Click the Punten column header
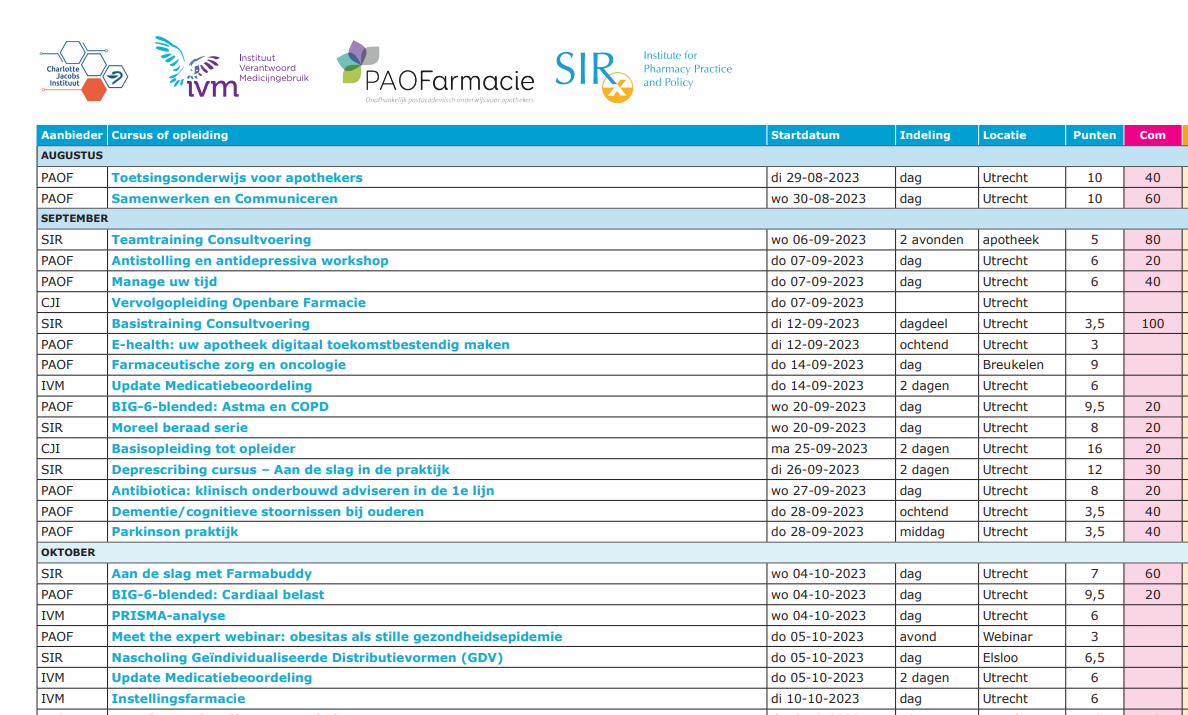This screenshot has width=1188, height=715. (1094, 136)
